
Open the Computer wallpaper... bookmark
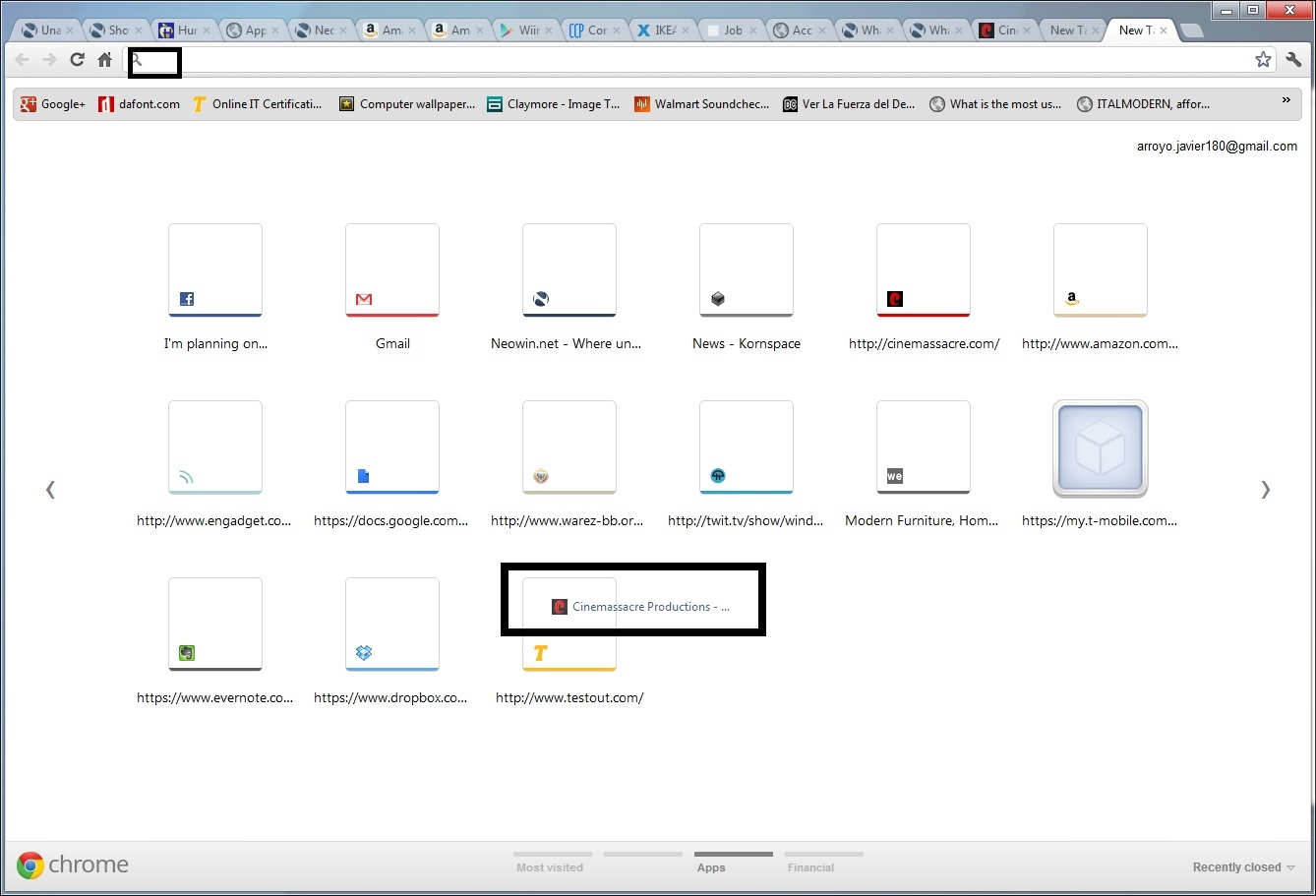406,104
